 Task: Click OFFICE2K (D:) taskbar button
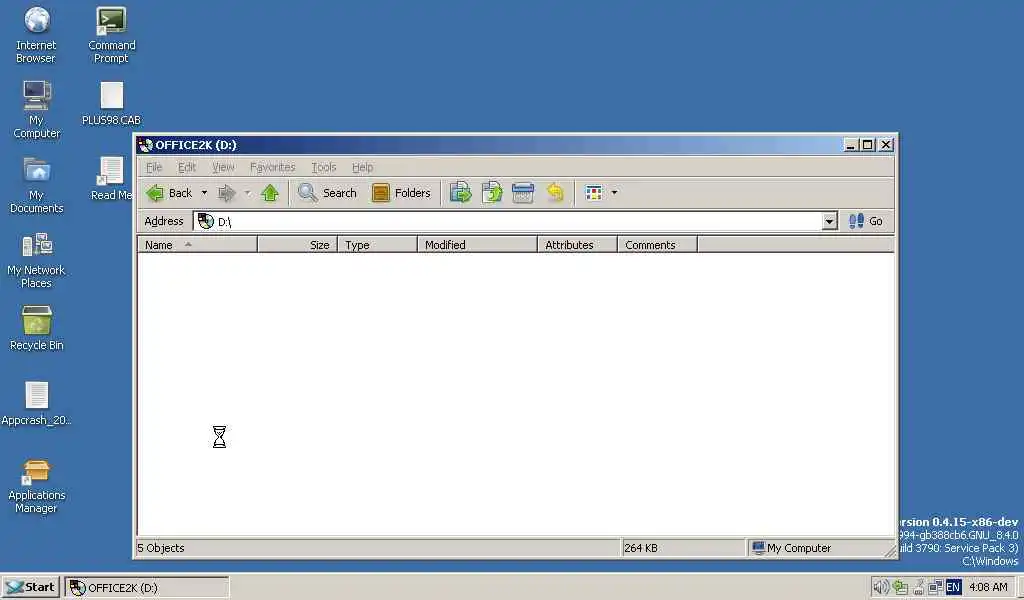pyautogui.click(x=146, y=588)
